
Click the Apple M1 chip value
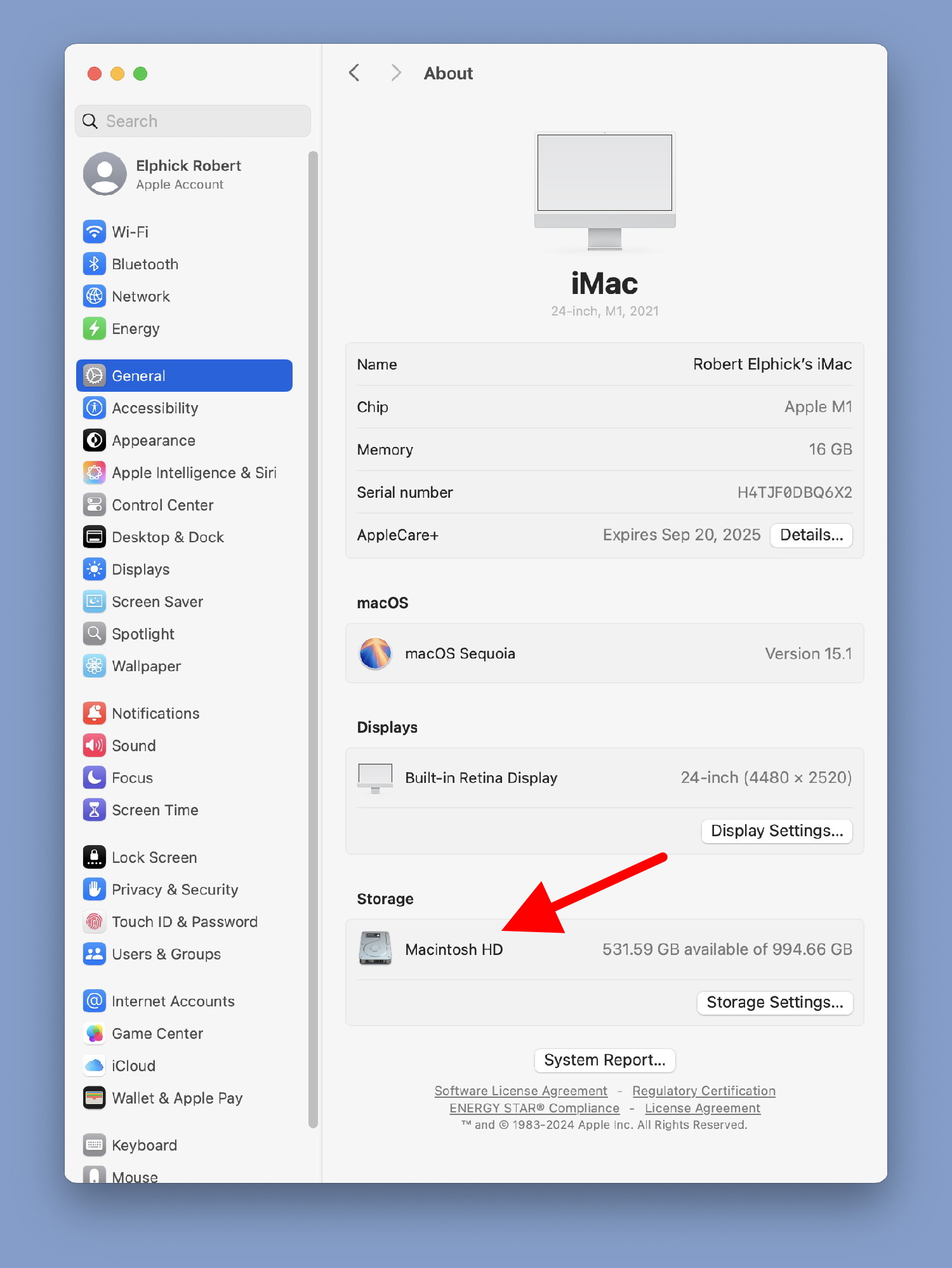pos(818,407)
